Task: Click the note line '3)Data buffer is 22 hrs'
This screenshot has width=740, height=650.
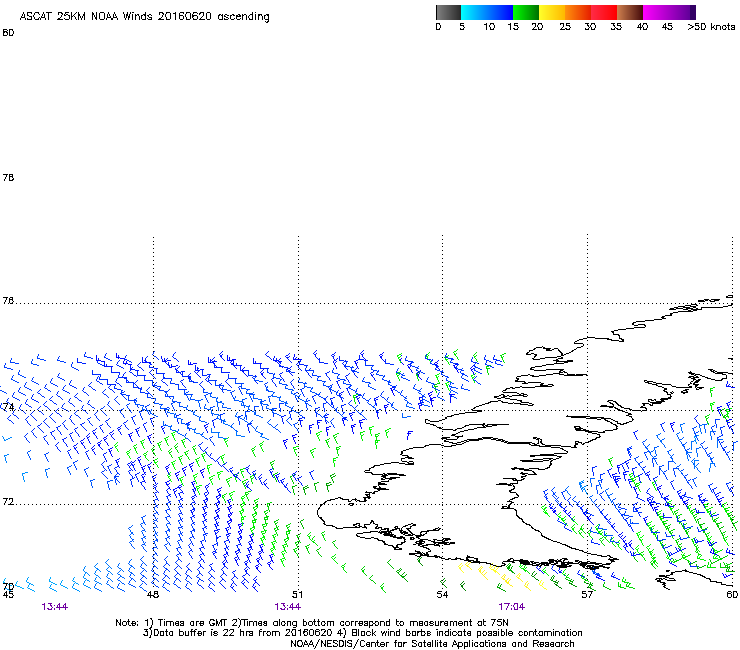Action: pyautogui.click(x=362, y=633)
